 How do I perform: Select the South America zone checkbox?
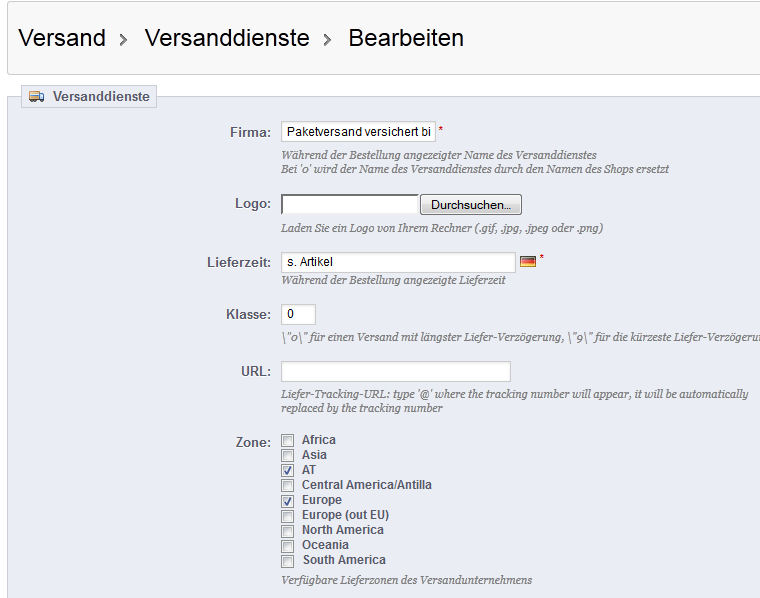click(x=288, y=560)
